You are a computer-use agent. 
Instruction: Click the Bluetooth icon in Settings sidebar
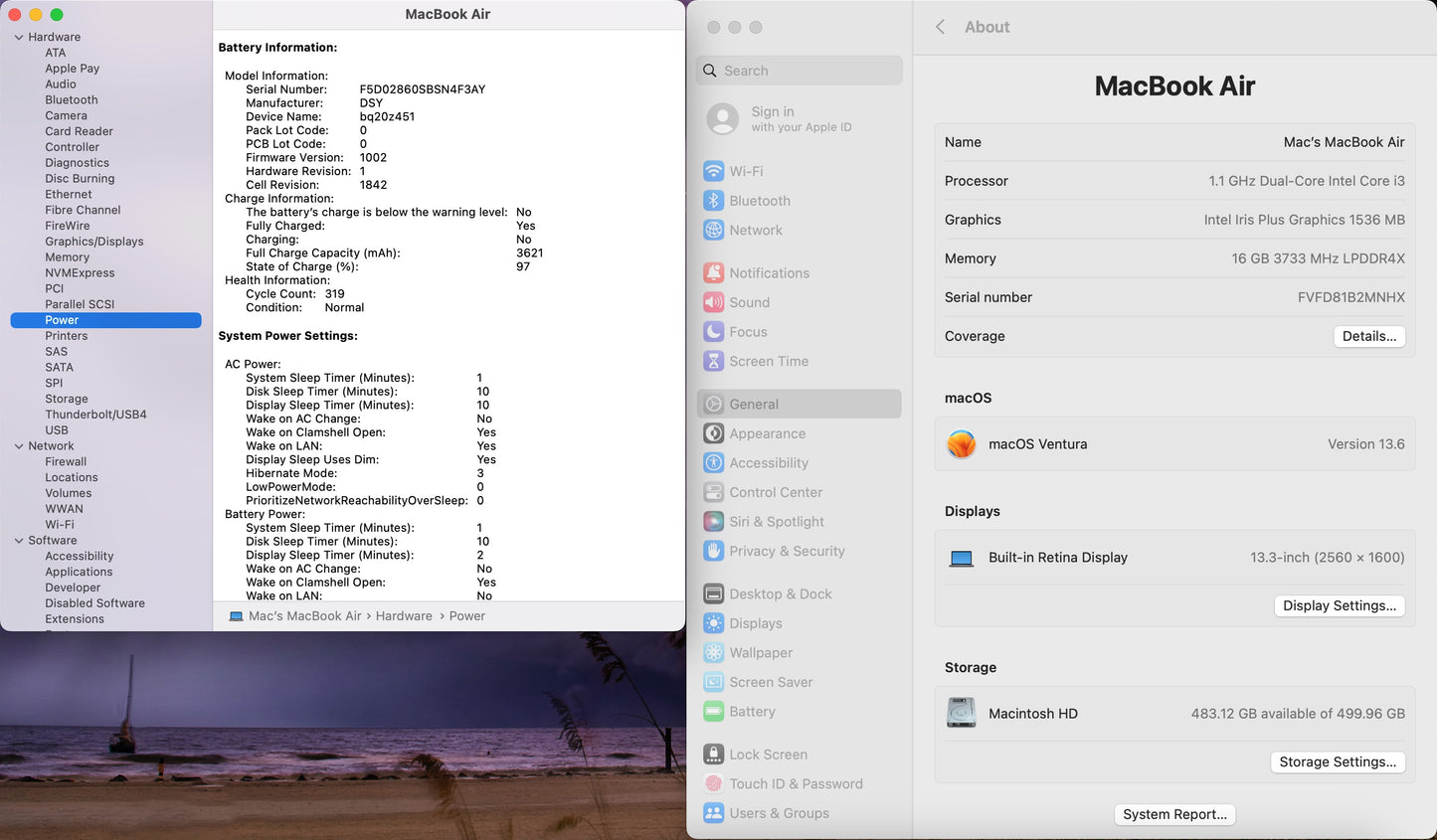[713, 201]
